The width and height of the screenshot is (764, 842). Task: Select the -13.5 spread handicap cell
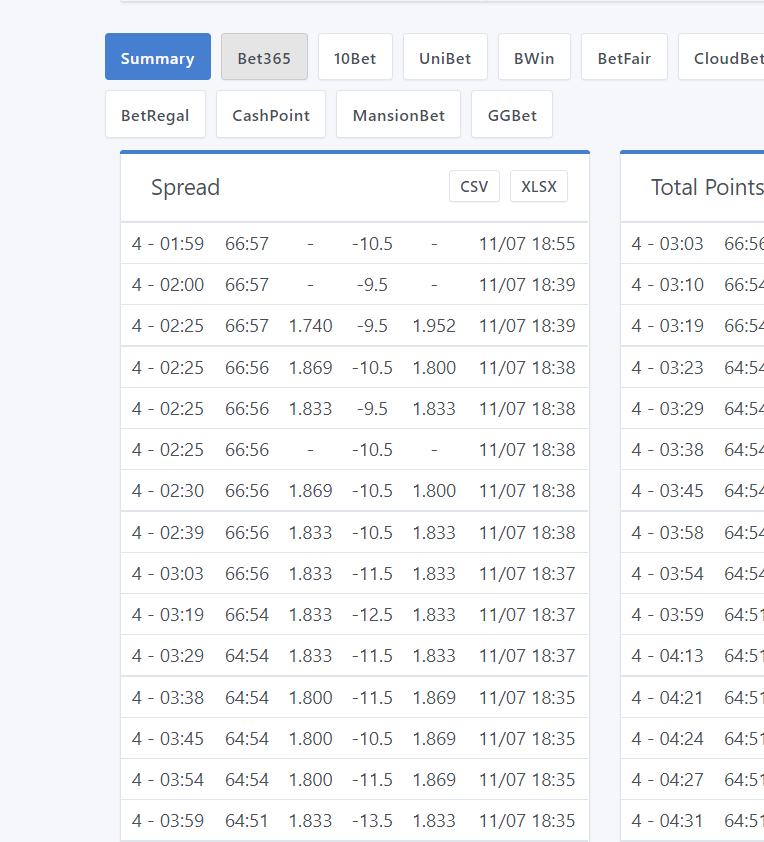coord(372,821)
